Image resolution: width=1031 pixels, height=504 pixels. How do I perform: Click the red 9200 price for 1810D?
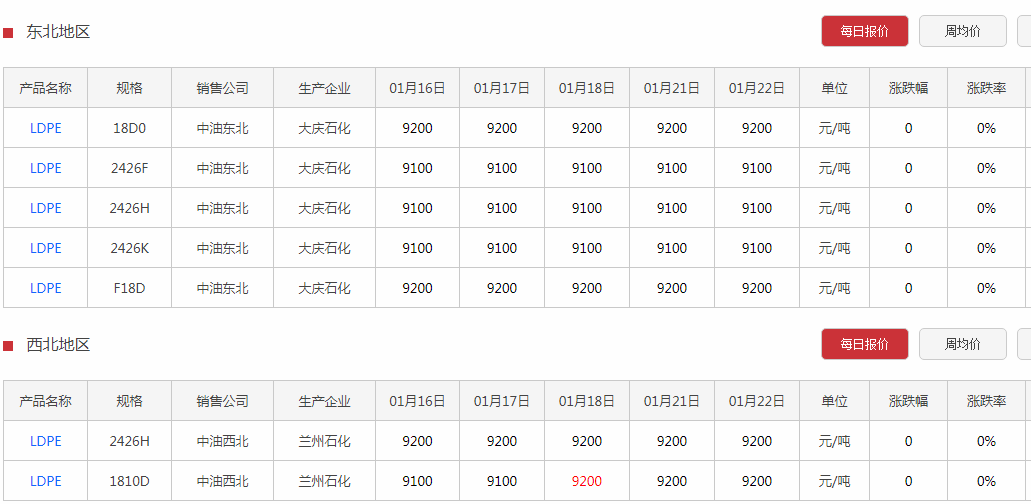pos(587,481)
